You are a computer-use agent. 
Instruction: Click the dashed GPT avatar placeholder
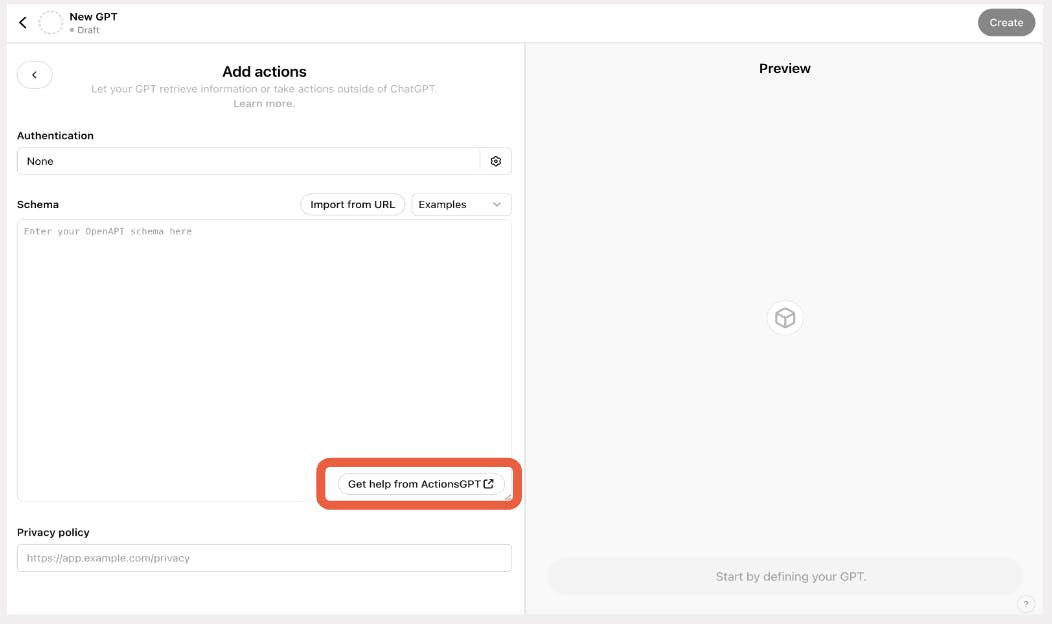(50, 22)
